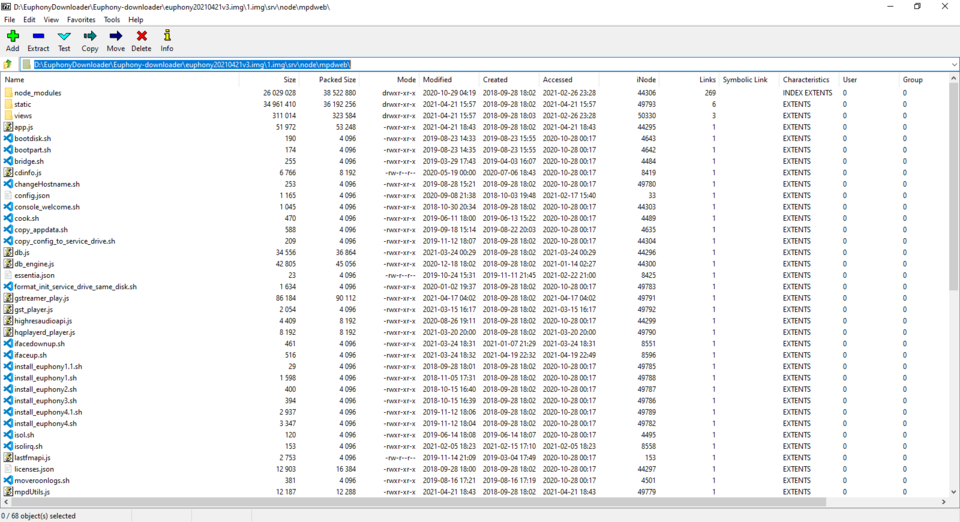Select the static folder icon
Image resolution: width=960 pixels, height=522 pixels.
point(8,104)
